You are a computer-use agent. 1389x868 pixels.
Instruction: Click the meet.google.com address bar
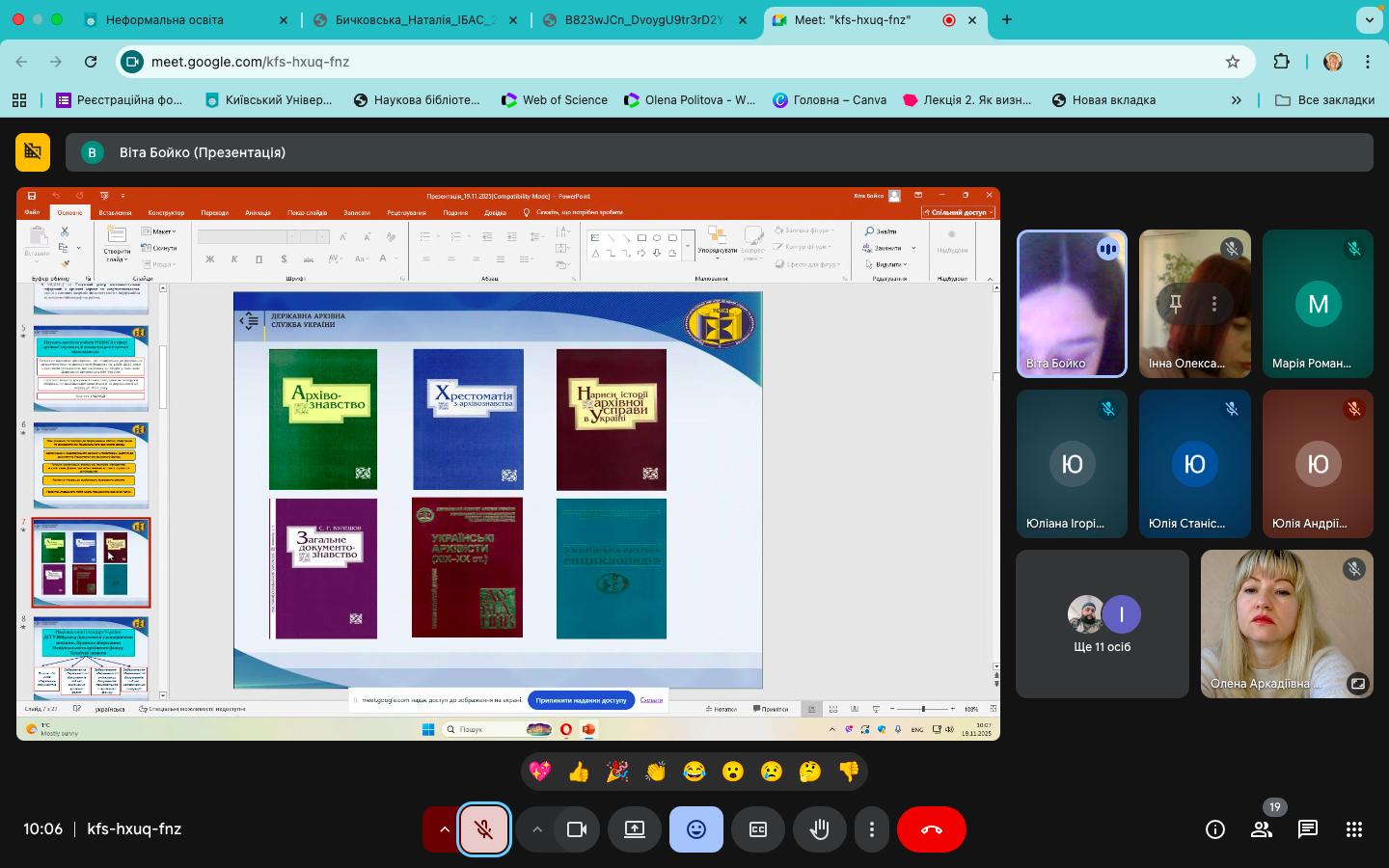(675, 62)
